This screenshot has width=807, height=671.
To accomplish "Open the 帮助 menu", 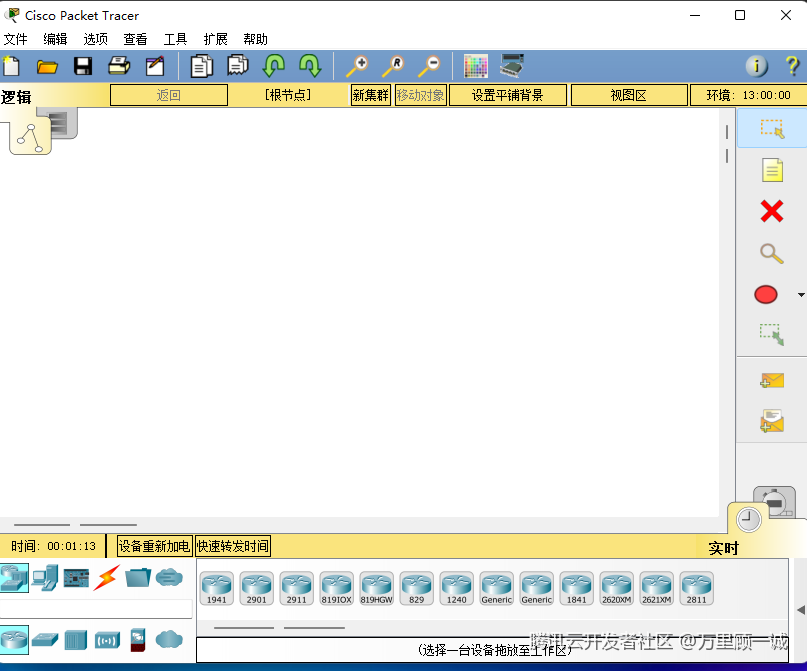I will click(x=255, y=39).
